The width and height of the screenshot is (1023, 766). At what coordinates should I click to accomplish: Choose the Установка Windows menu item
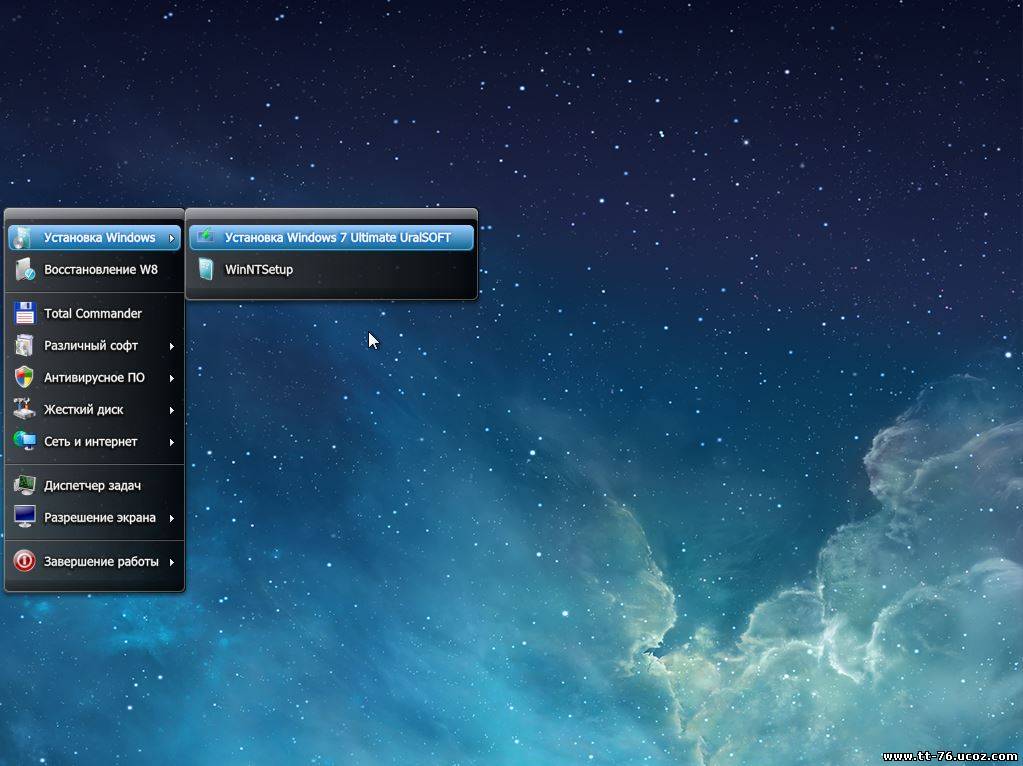tap(95, 237)
